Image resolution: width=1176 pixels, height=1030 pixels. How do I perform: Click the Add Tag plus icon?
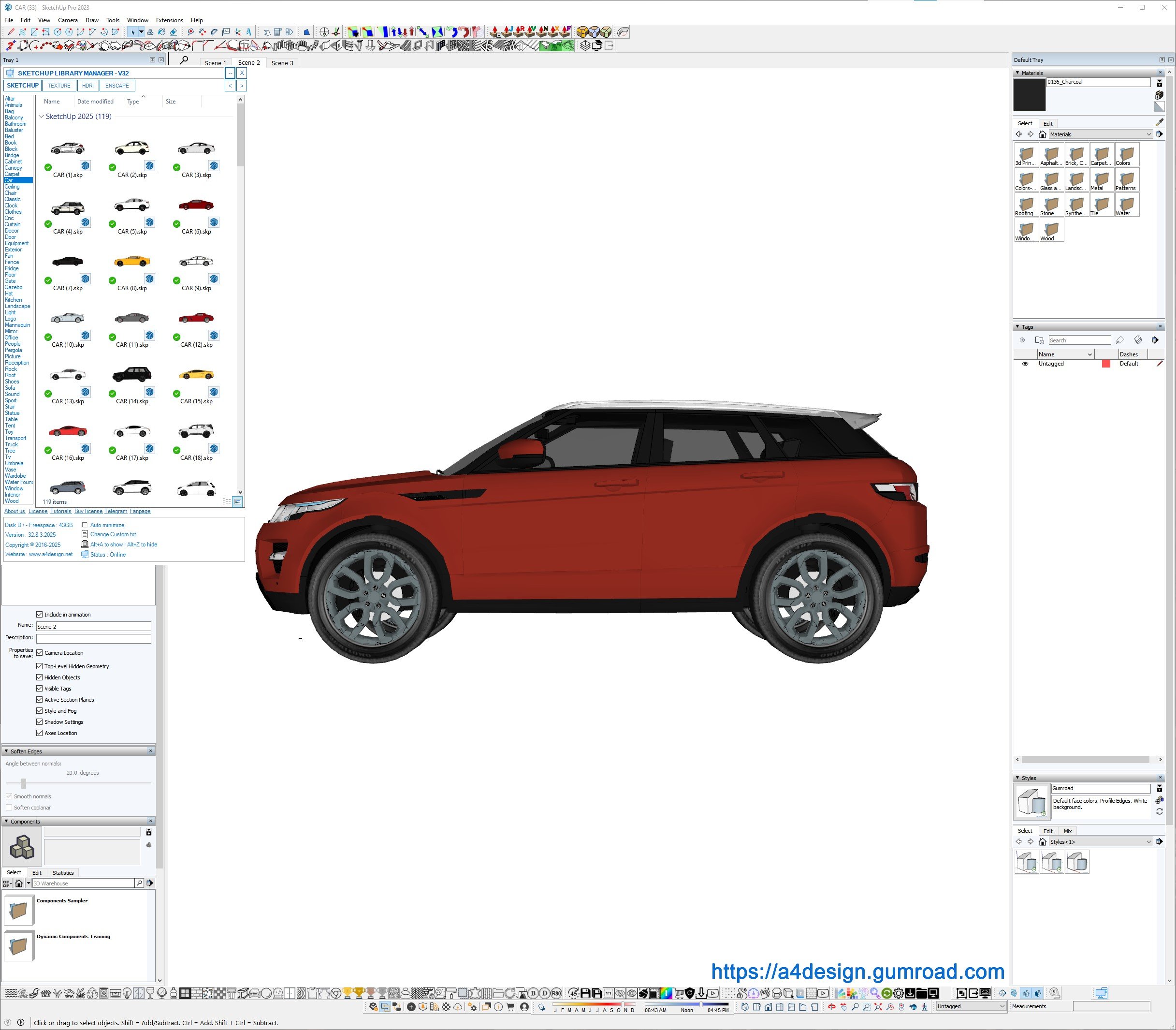[x=1022, y=340]
